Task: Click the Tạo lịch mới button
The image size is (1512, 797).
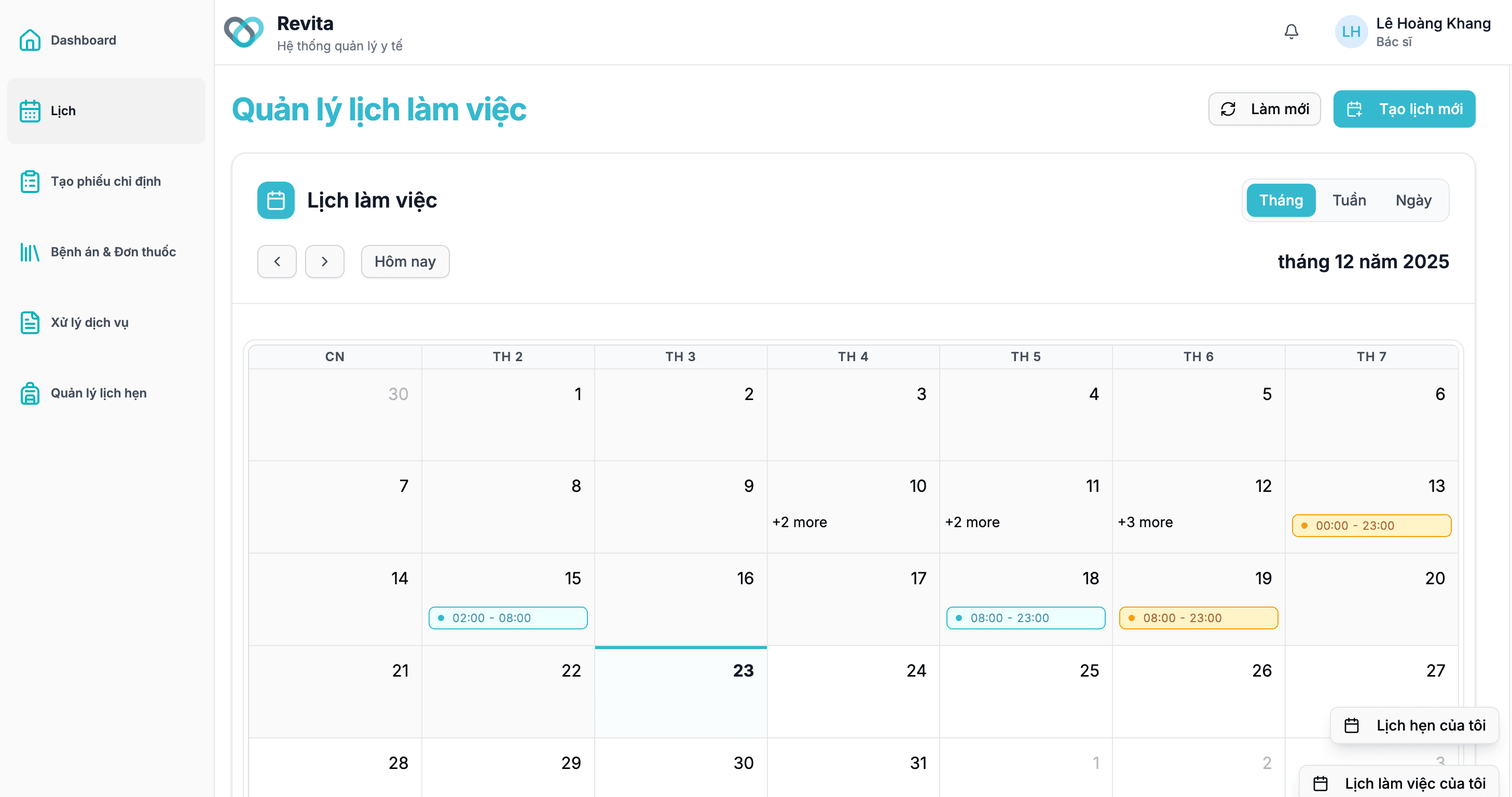Action: pos(1404,109)
